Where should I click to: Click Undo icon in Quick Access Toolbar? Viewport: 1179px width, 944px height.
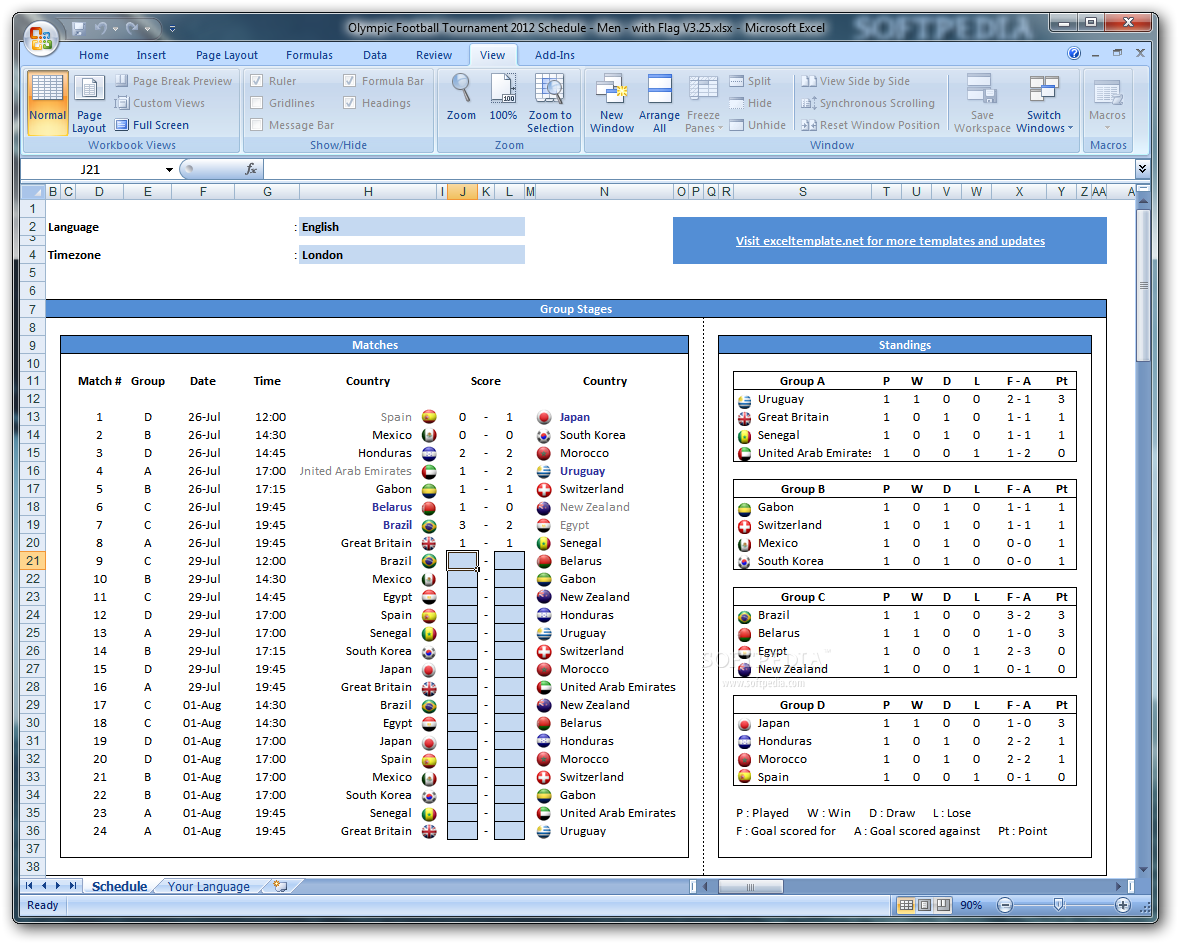pos(101,28)
